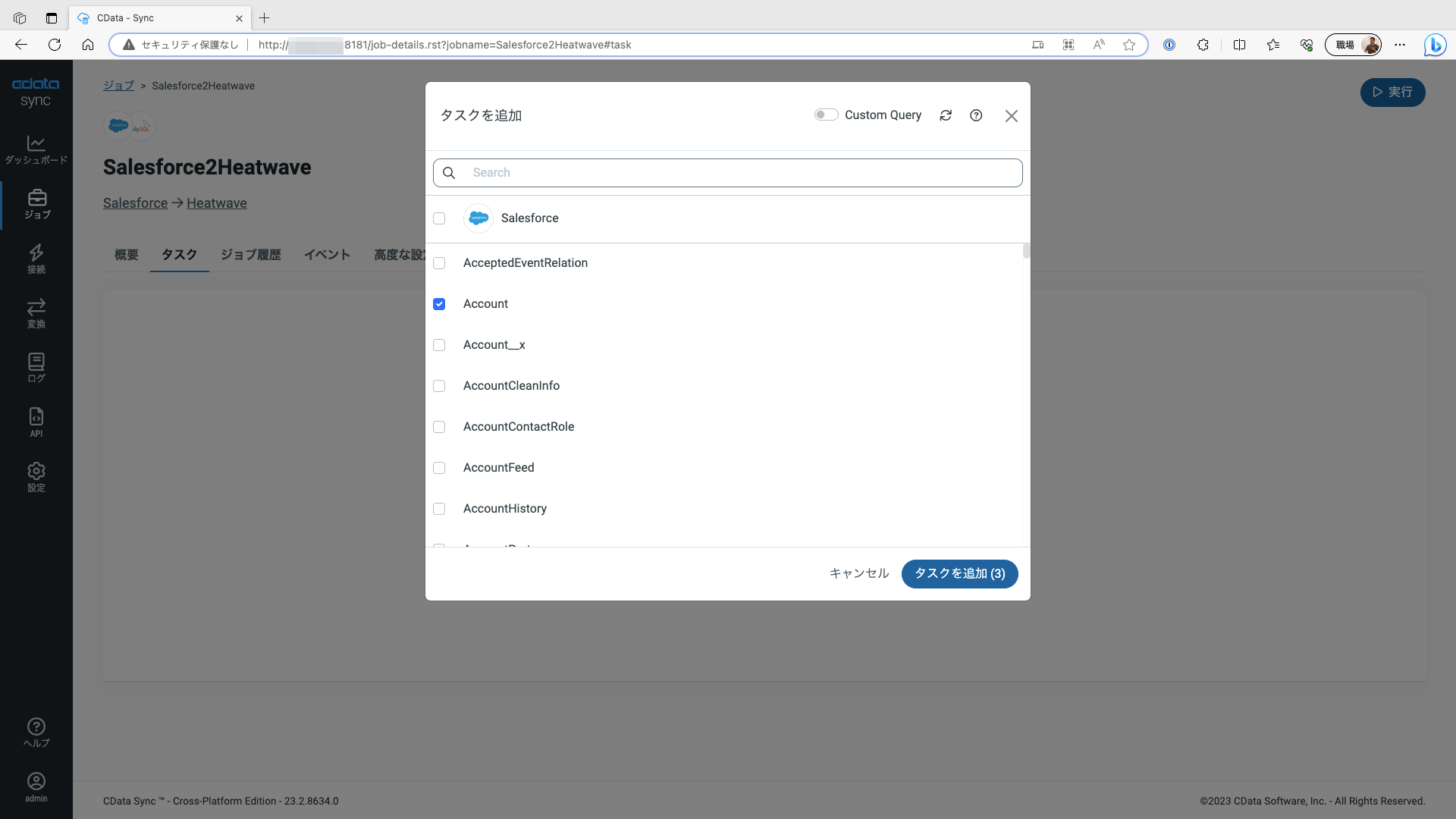Toggle the Custom Query switch
Viewport: 1456px width, 819px height.
click(x=826, y=115)
